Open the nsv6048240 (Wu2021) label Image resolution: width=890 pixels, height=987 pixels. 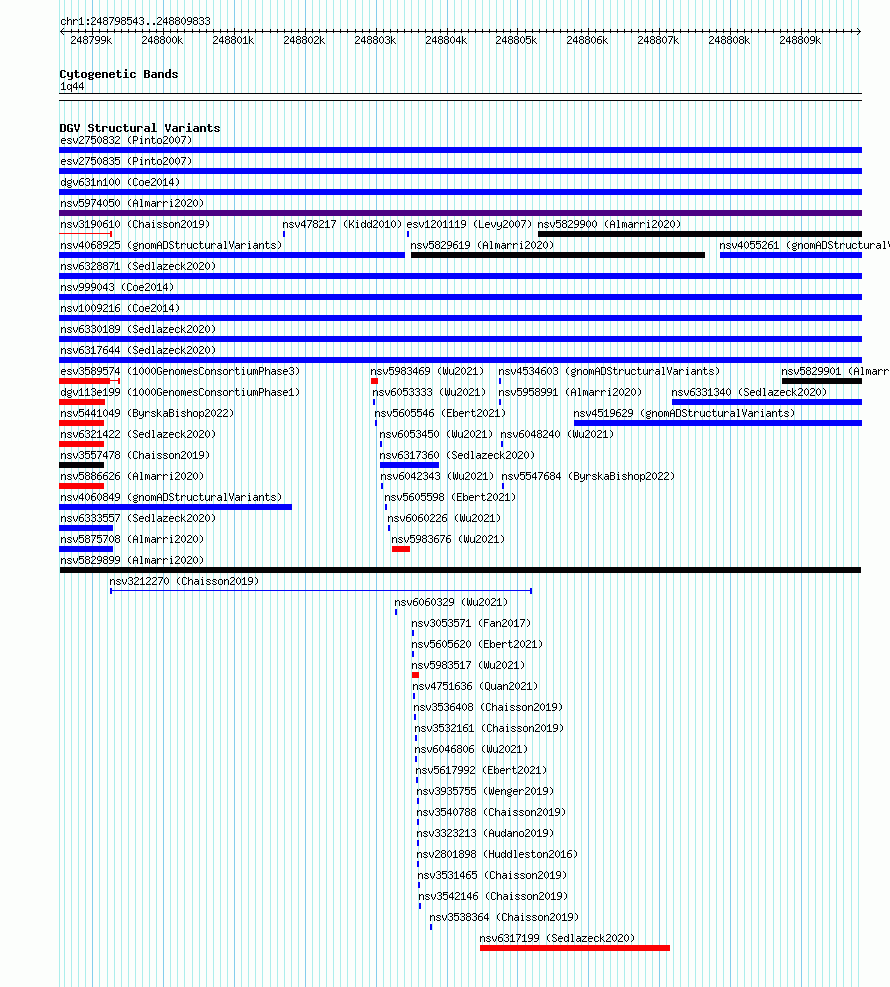coord(557,434)
